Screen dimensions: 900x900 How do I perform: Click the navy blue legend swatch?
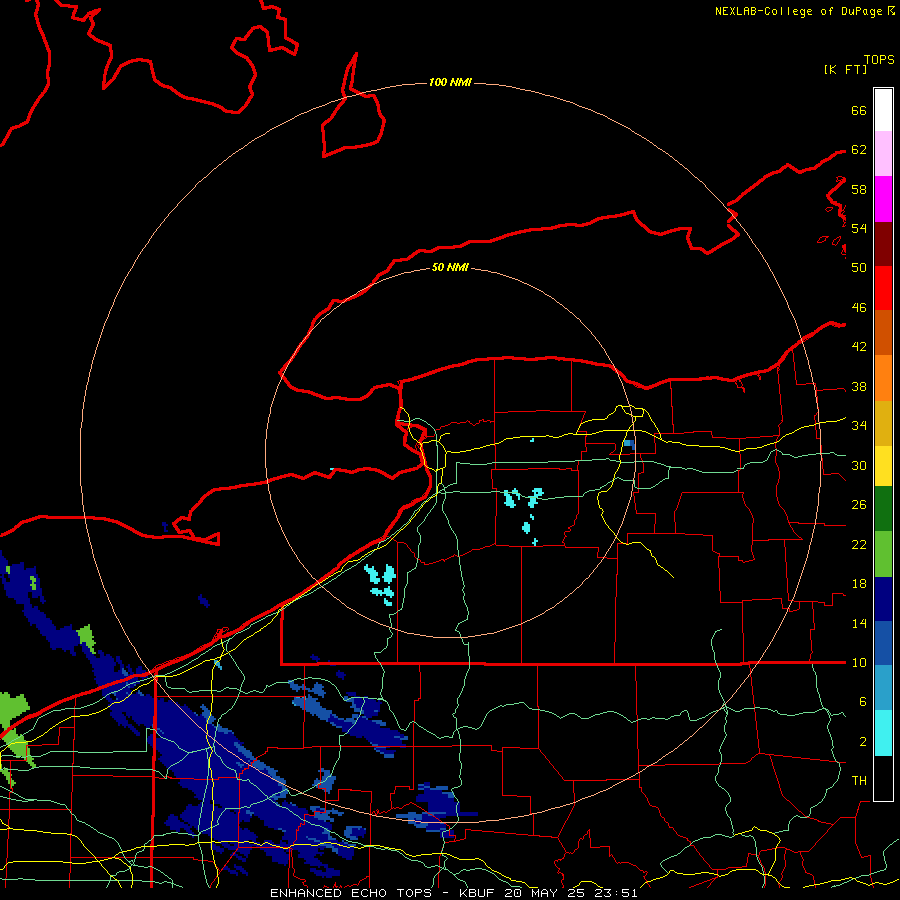pyautogui.click(x=883, y=599)
